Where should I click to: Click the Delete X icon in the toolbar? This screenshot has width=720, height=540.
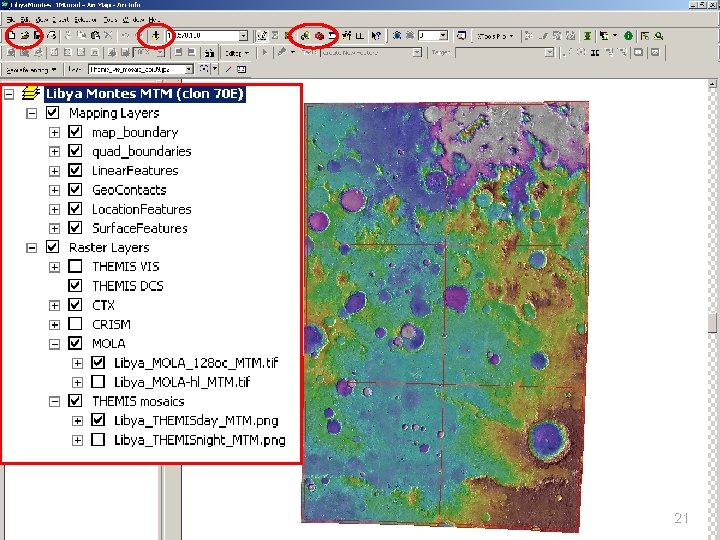108,35
